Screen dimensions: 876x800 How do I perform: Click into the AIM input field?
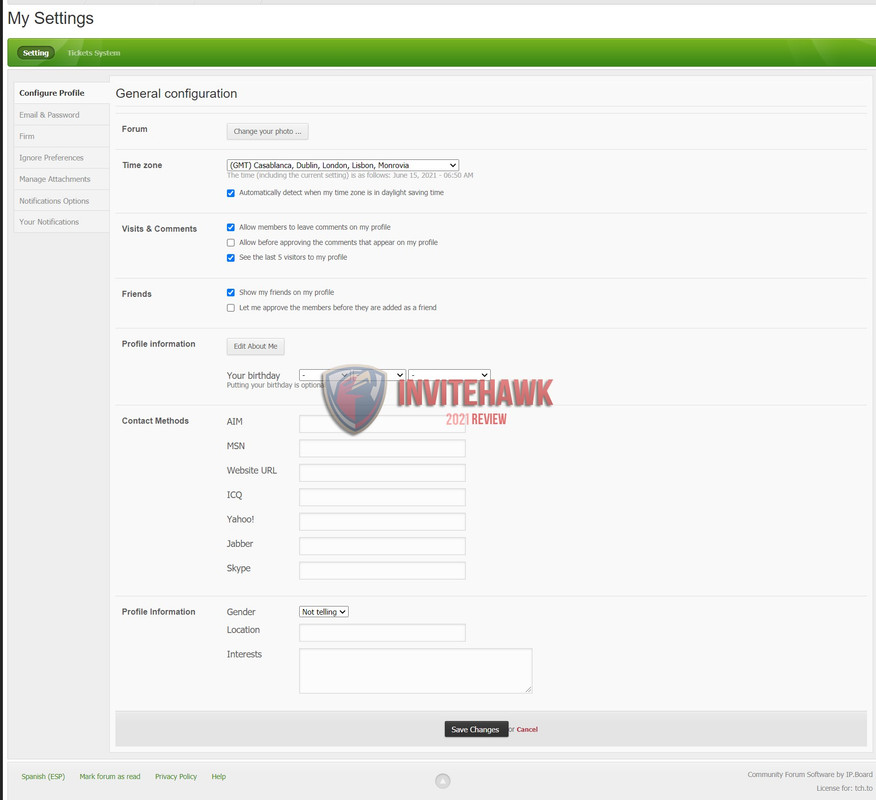(382, 423)
